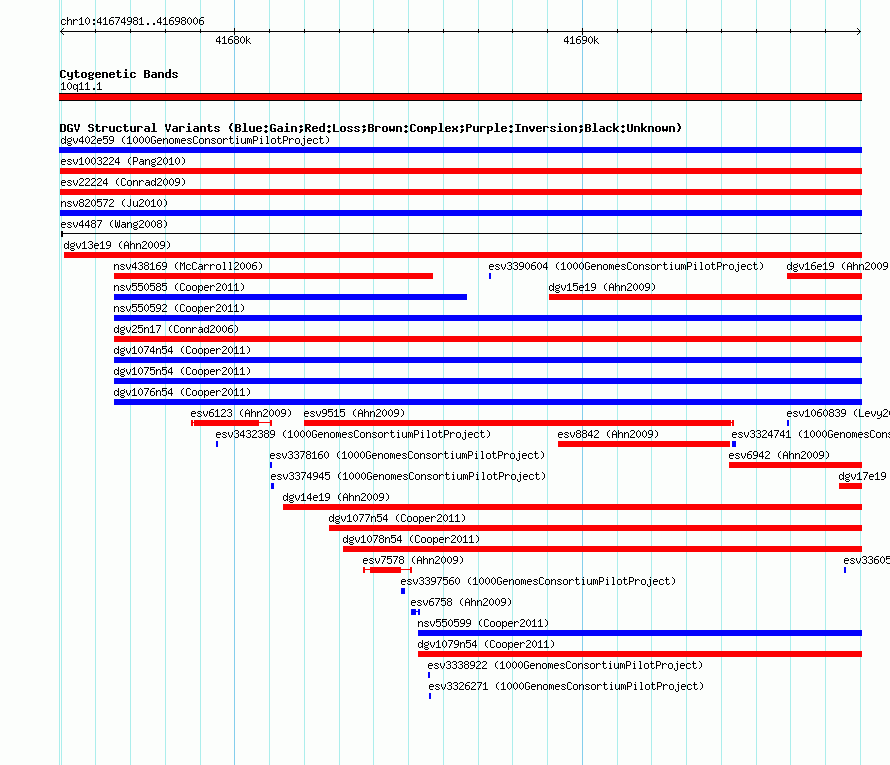Open nsv820572 (Ju2010) variant label
This screenshot has width=890, height=765.
114,203
